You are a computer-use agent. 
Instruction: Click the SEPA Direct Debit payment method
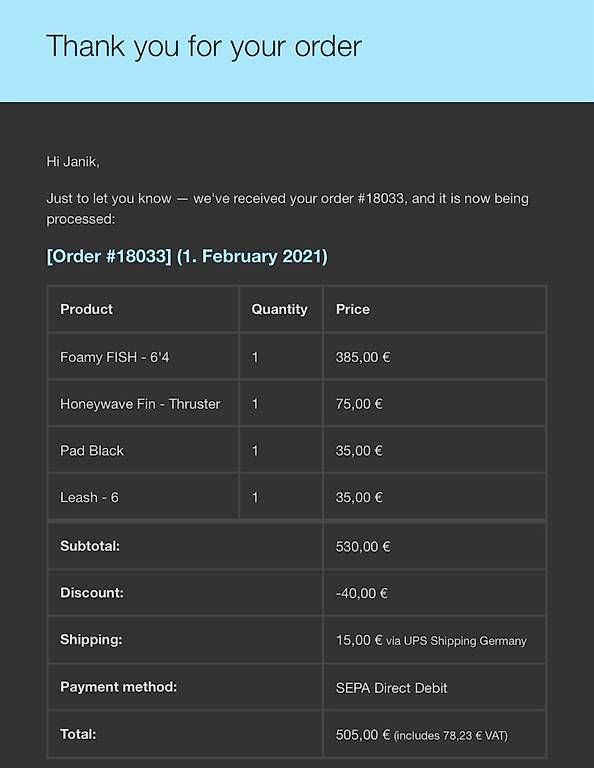point(391,688)
